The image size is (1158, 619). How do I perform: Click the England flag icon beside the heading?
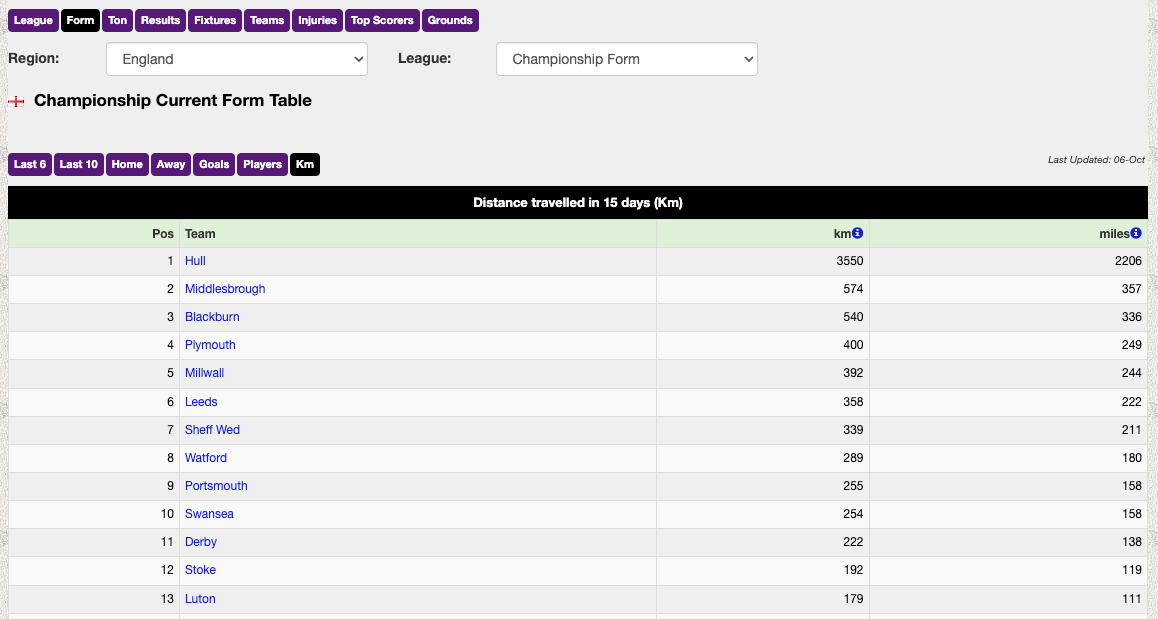[16, 101]
